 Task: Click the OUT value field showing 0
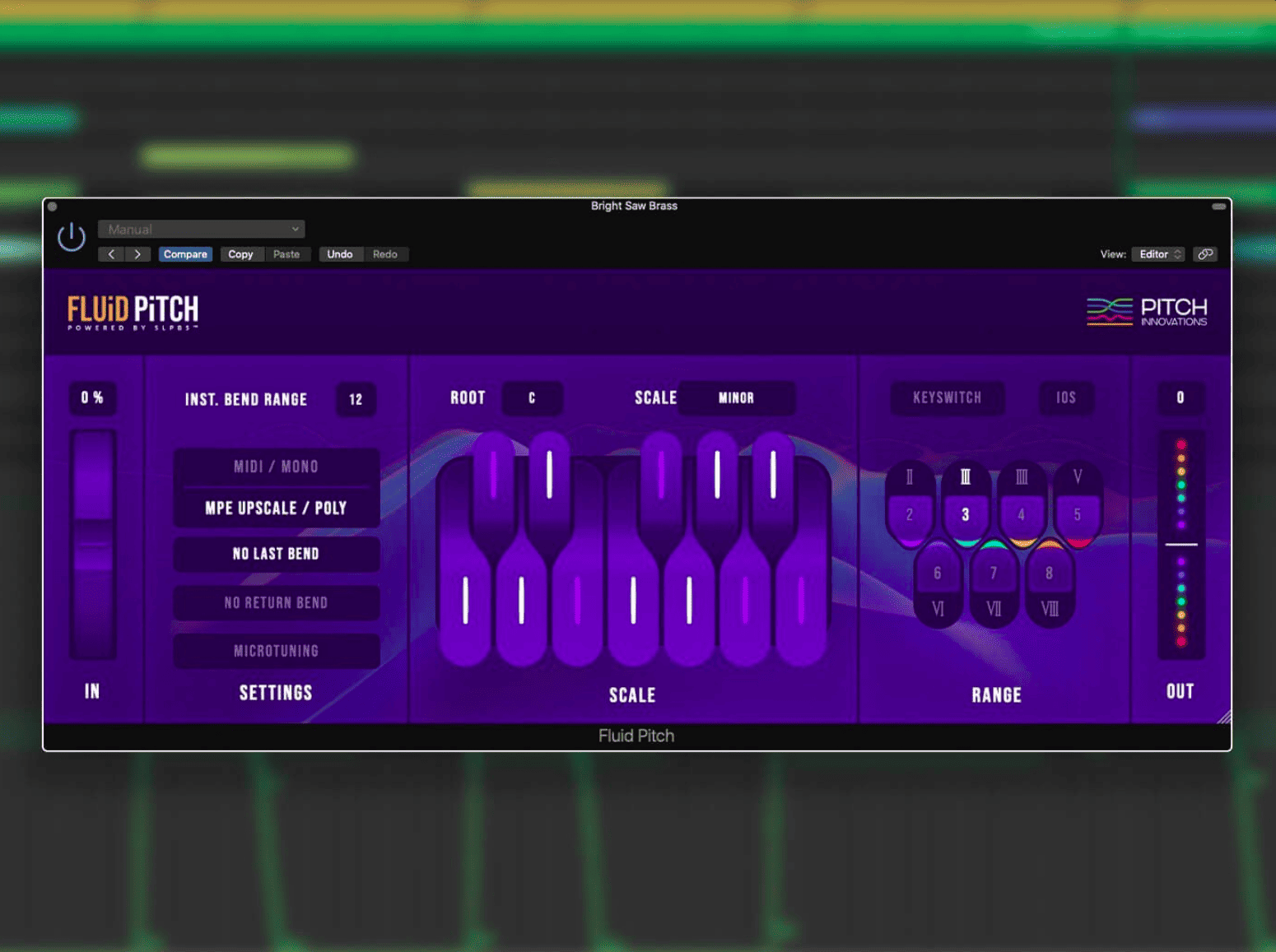(1181, 398)
